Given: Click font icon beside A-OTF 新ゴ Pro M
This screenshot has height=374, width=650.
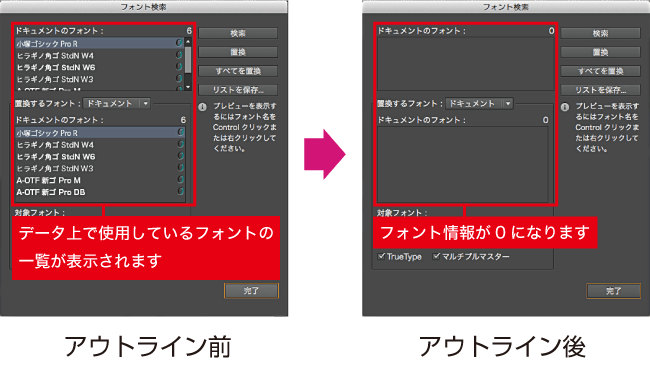Looking at the screenshot, I should 181,179.
